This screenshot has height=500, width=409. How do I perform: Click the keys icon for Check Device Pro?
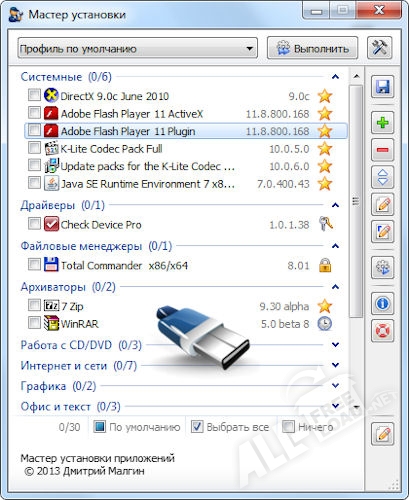(325, 224)
